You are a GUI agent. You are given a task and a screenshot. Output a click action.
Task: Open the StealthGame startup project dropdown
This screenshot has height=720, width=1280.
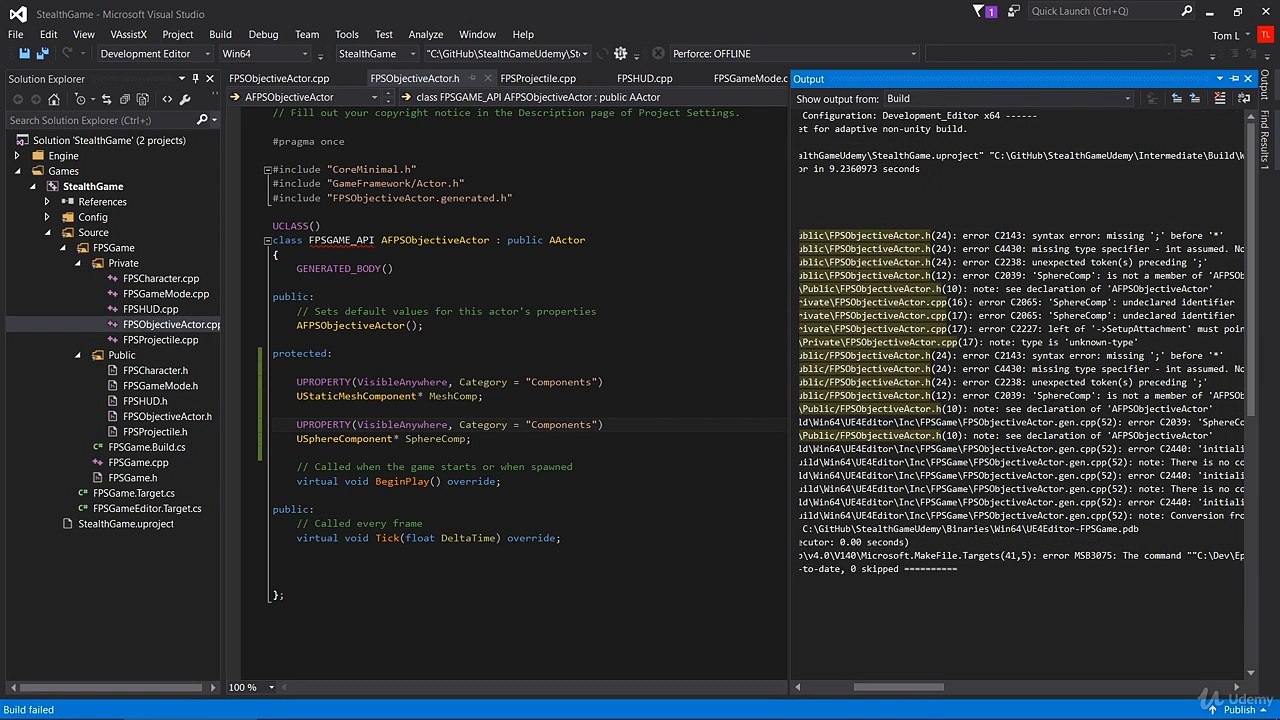376,54
